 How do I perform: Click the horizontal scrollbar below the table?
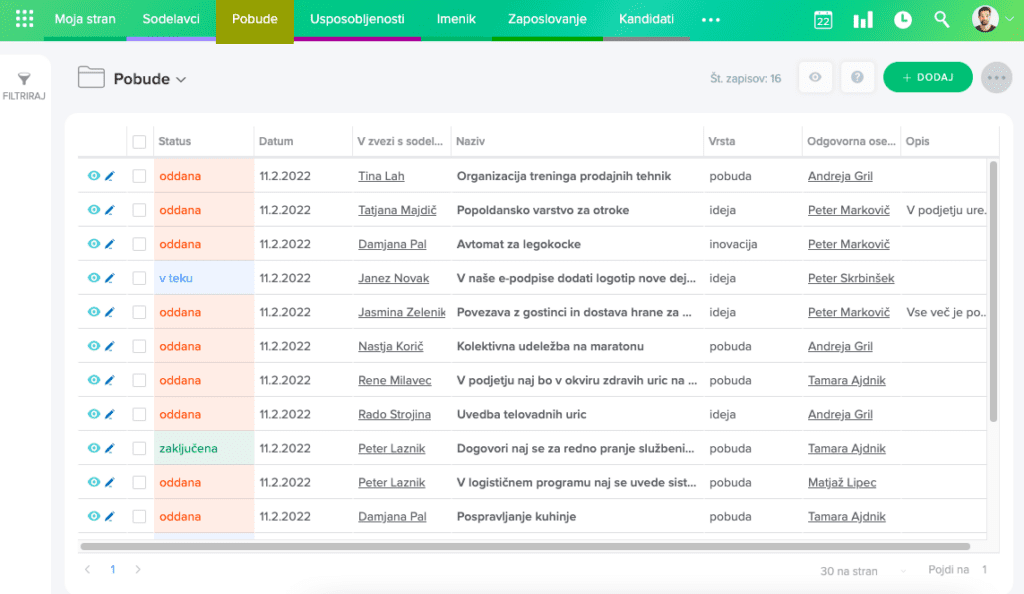524,546
